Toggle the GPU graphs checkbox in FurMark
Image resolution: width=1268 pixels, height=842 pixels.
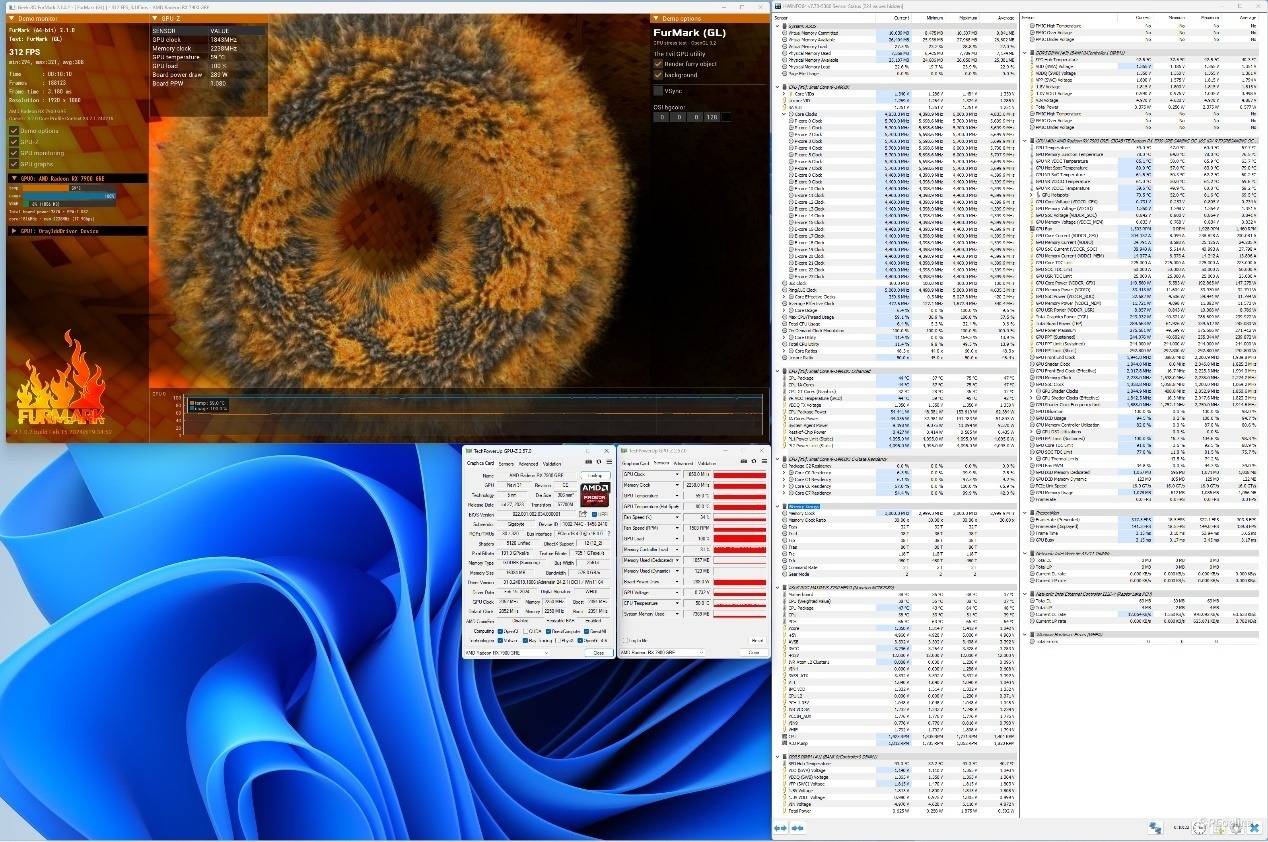click(x=14, y=164)
